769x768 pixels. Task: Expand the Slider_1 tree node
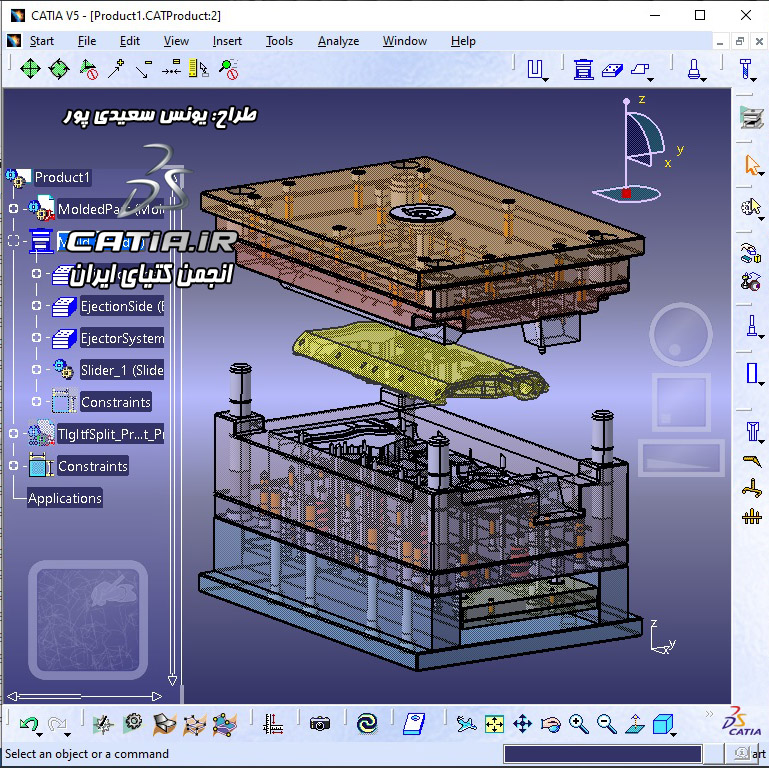click(36, 369)
